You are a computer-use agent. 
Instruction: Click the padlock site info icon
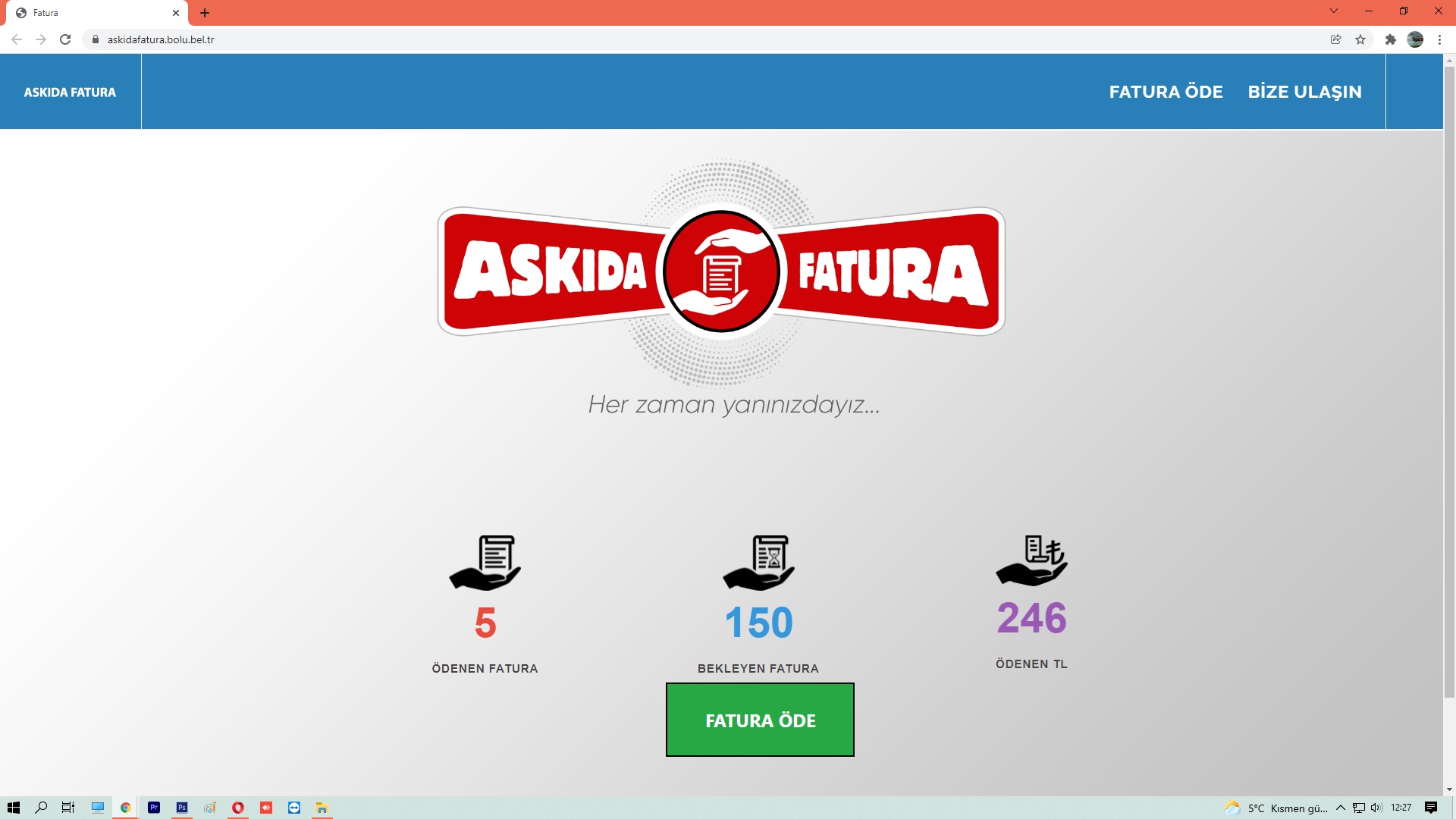[x=96, y=39]
